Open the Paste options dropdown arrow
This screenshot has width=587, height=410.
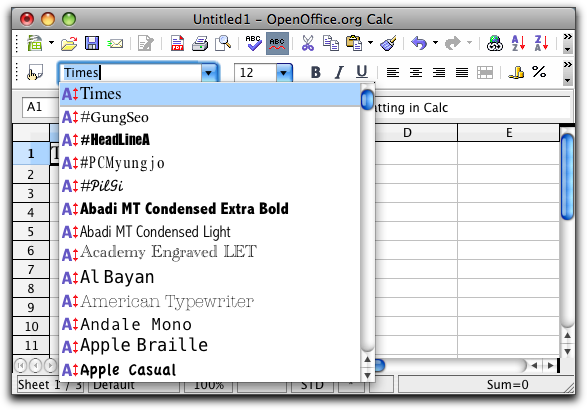pos(370,43)
